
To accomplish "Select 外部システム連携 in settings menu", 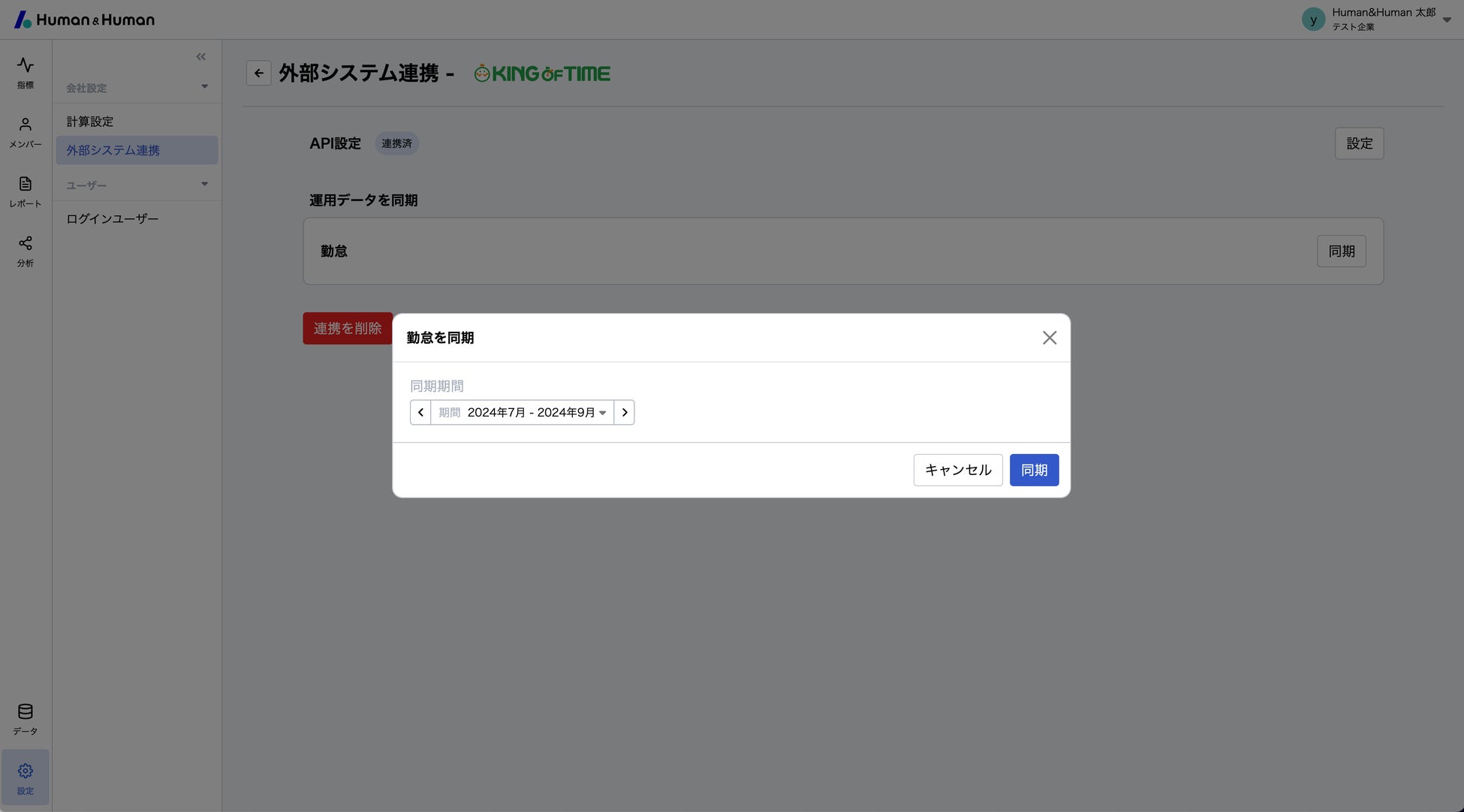I will pos(113,150).
